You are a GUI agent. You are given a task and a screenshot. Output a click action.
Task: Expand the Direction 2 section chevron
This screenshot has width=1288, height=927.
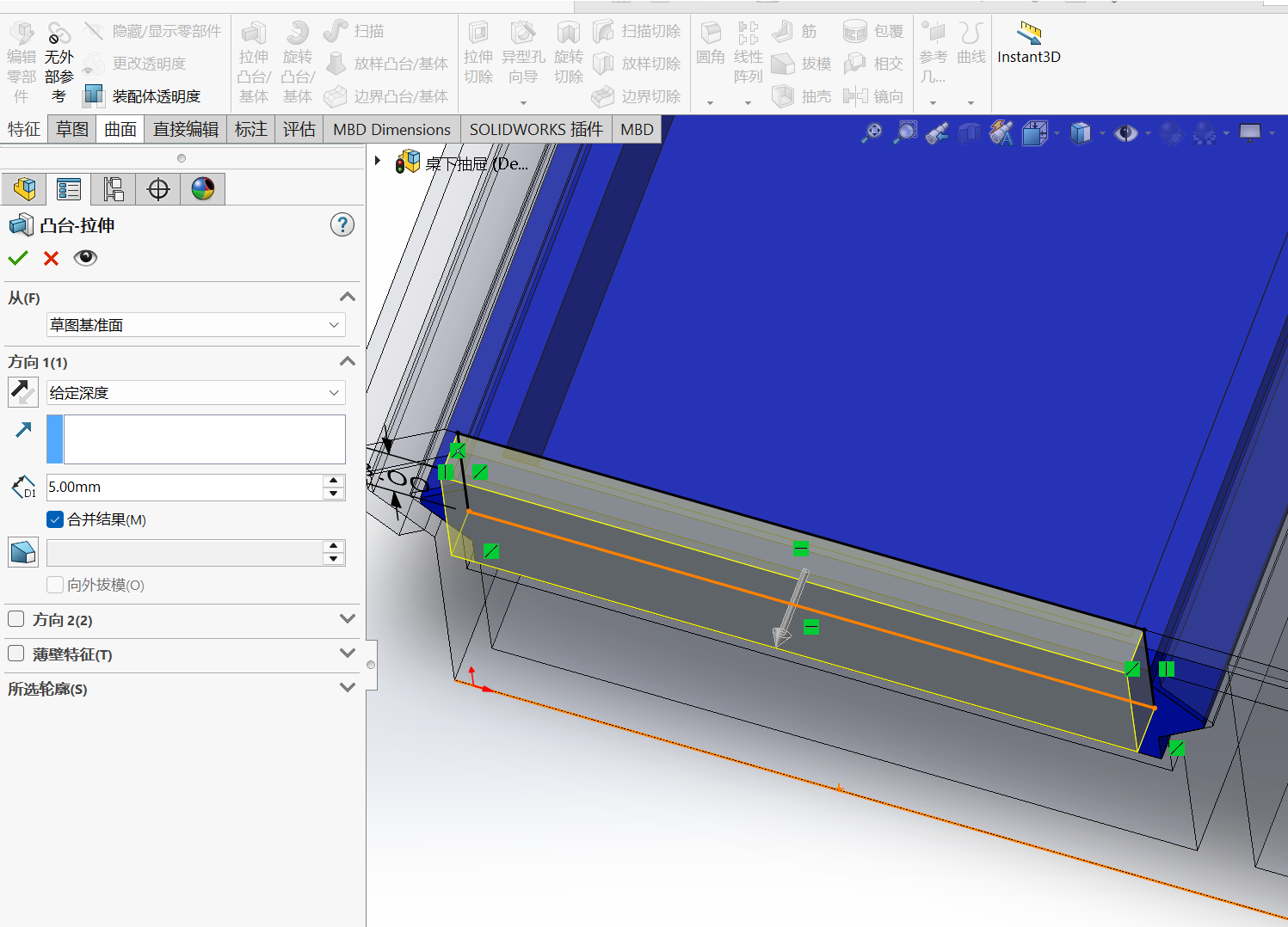pos(348,619)
